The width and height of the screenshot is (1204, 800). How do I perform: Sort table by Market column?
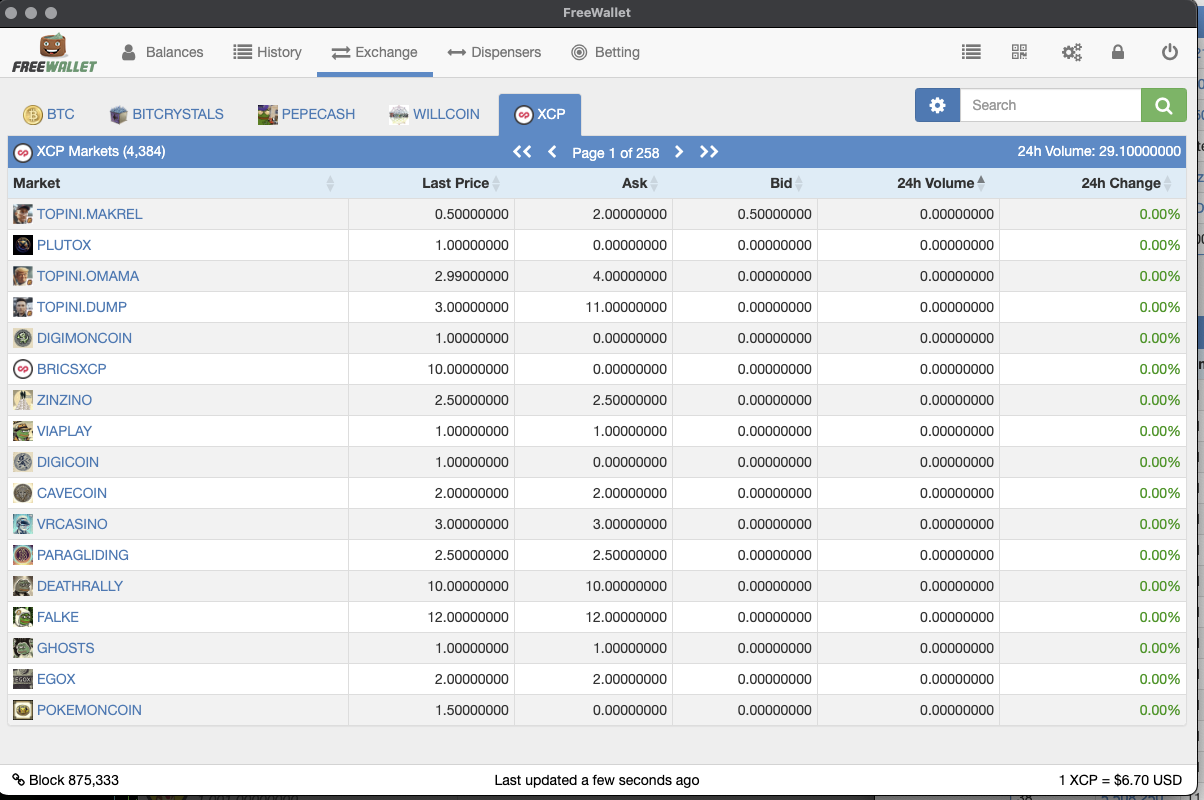pos(178,183)
